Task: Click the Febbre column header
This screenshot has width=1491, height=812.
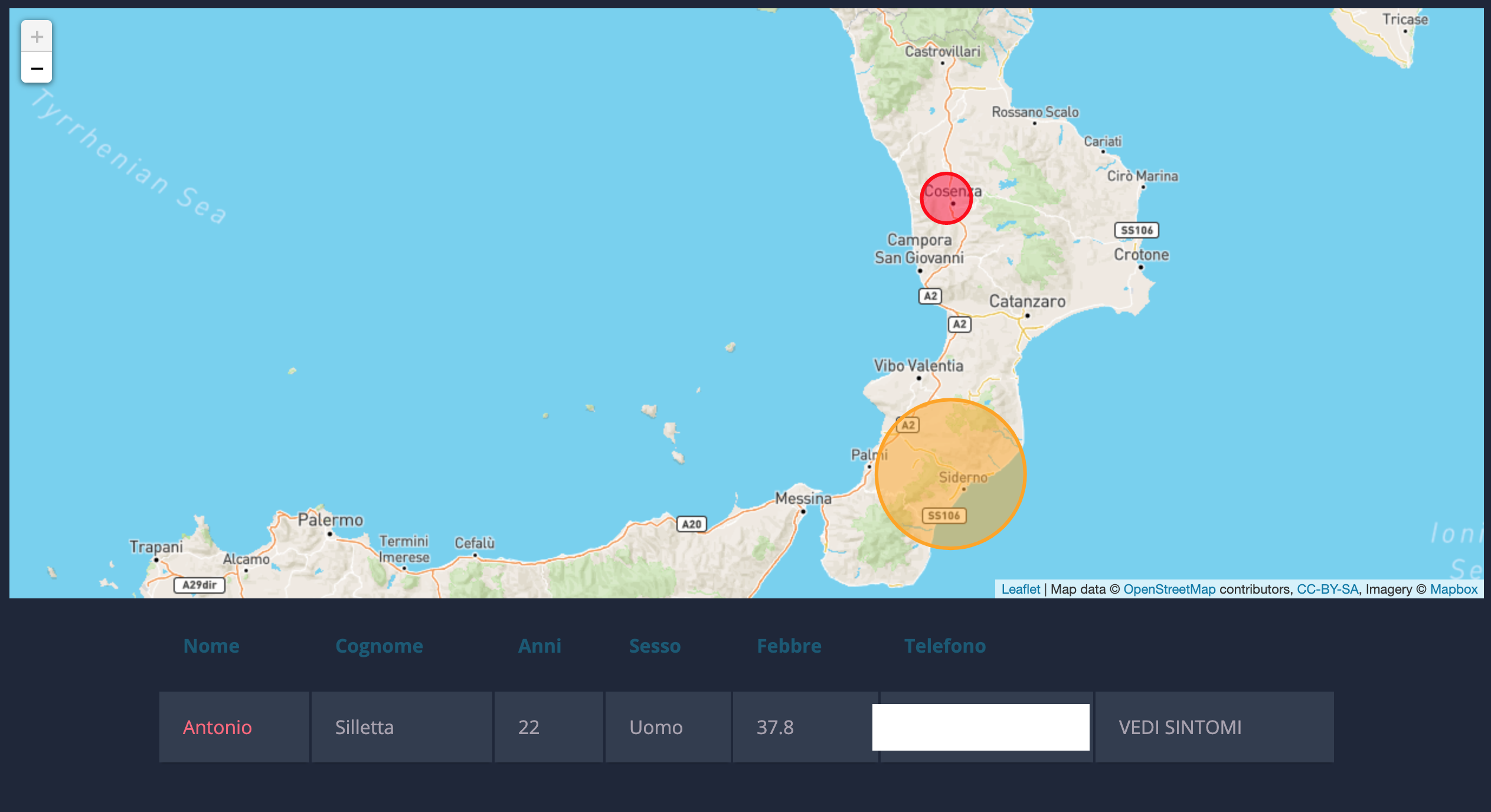Action: (789, 646)
